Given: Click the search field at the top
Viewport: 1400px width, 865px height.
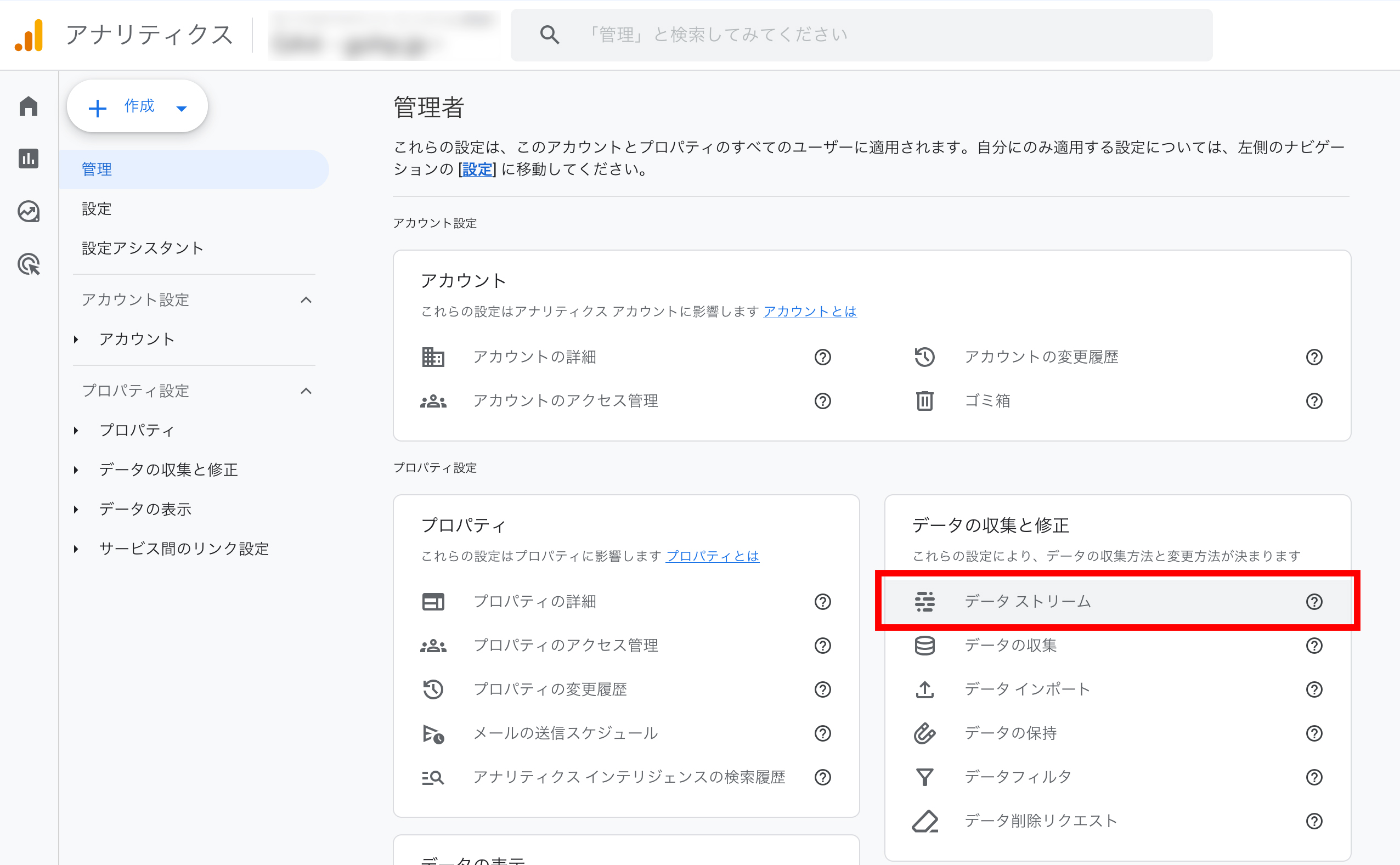Looking at the screenshot, I should tap(858, 34).
